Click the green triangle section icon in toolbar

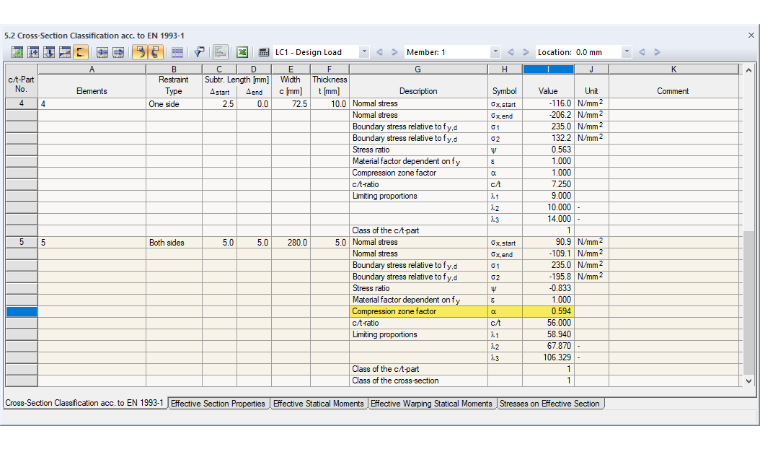pos(17,52)
